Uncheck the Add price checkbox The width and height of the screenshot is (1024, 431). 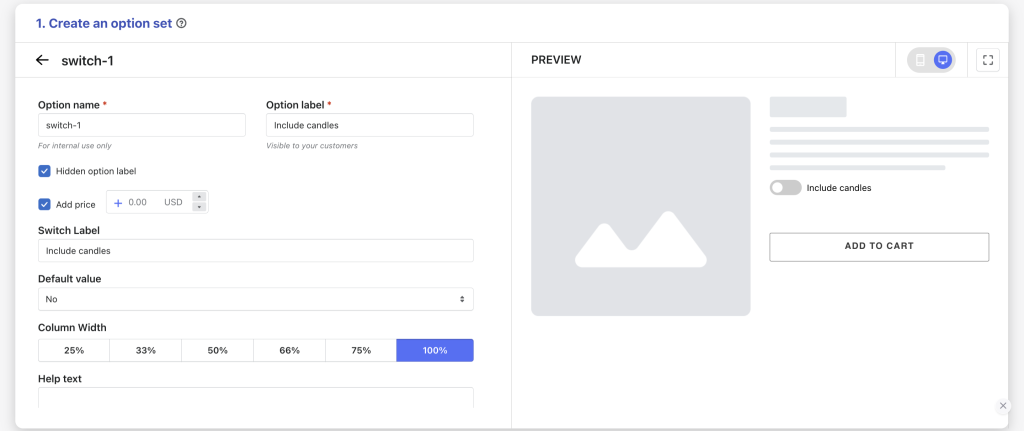click(44, 204)
